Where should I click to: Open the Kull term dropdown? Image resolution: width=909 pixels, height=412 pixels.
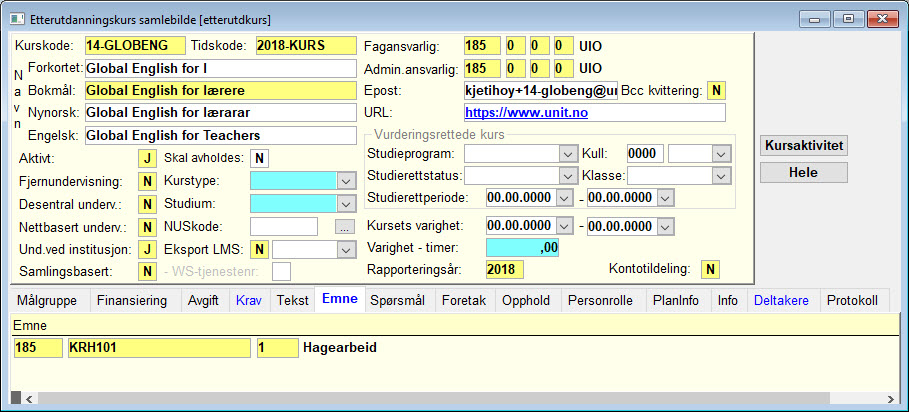pyautogui.click(x=720, y=154)
